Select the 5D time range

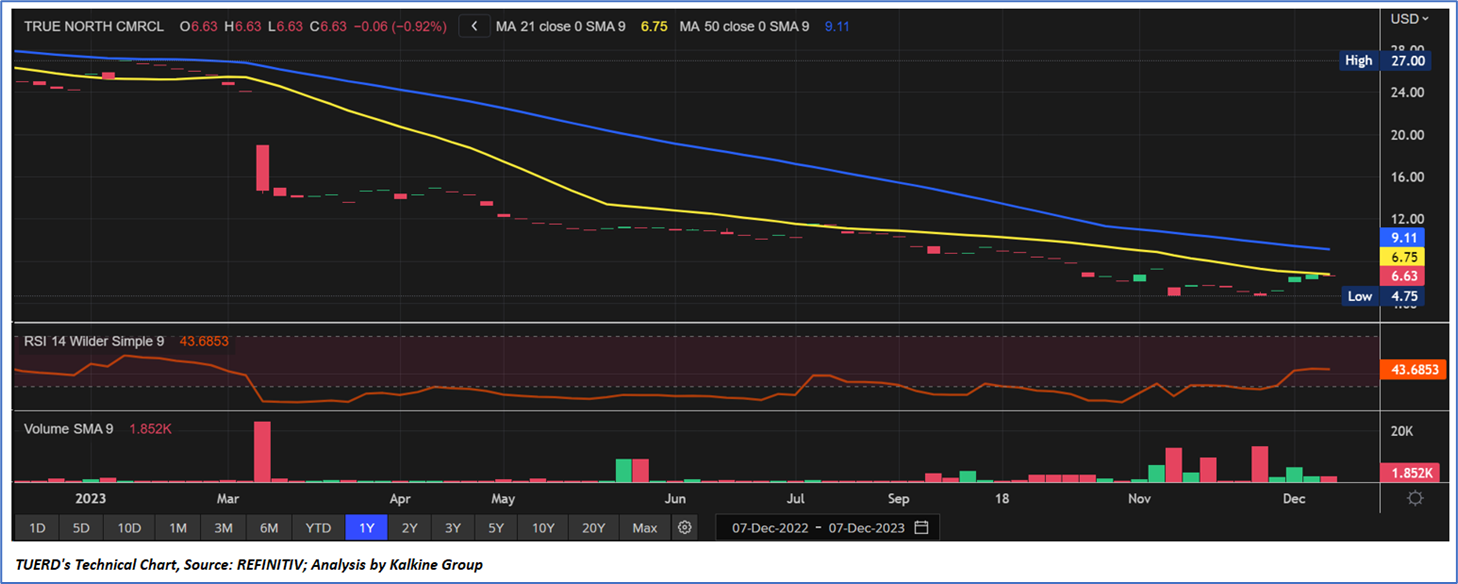pos(81,527)
